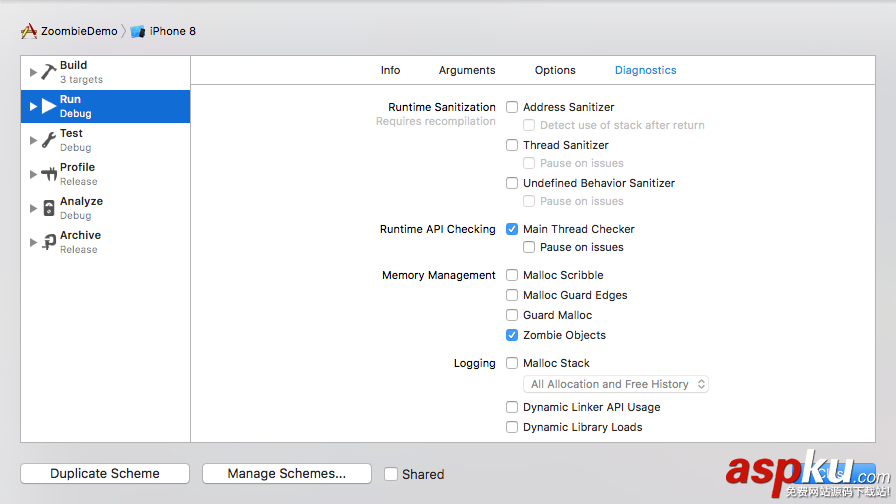This screenshot has height=504, width=896.
Task: Click the ZoombieDemo project icon
Action: click(x=29, y=31)
